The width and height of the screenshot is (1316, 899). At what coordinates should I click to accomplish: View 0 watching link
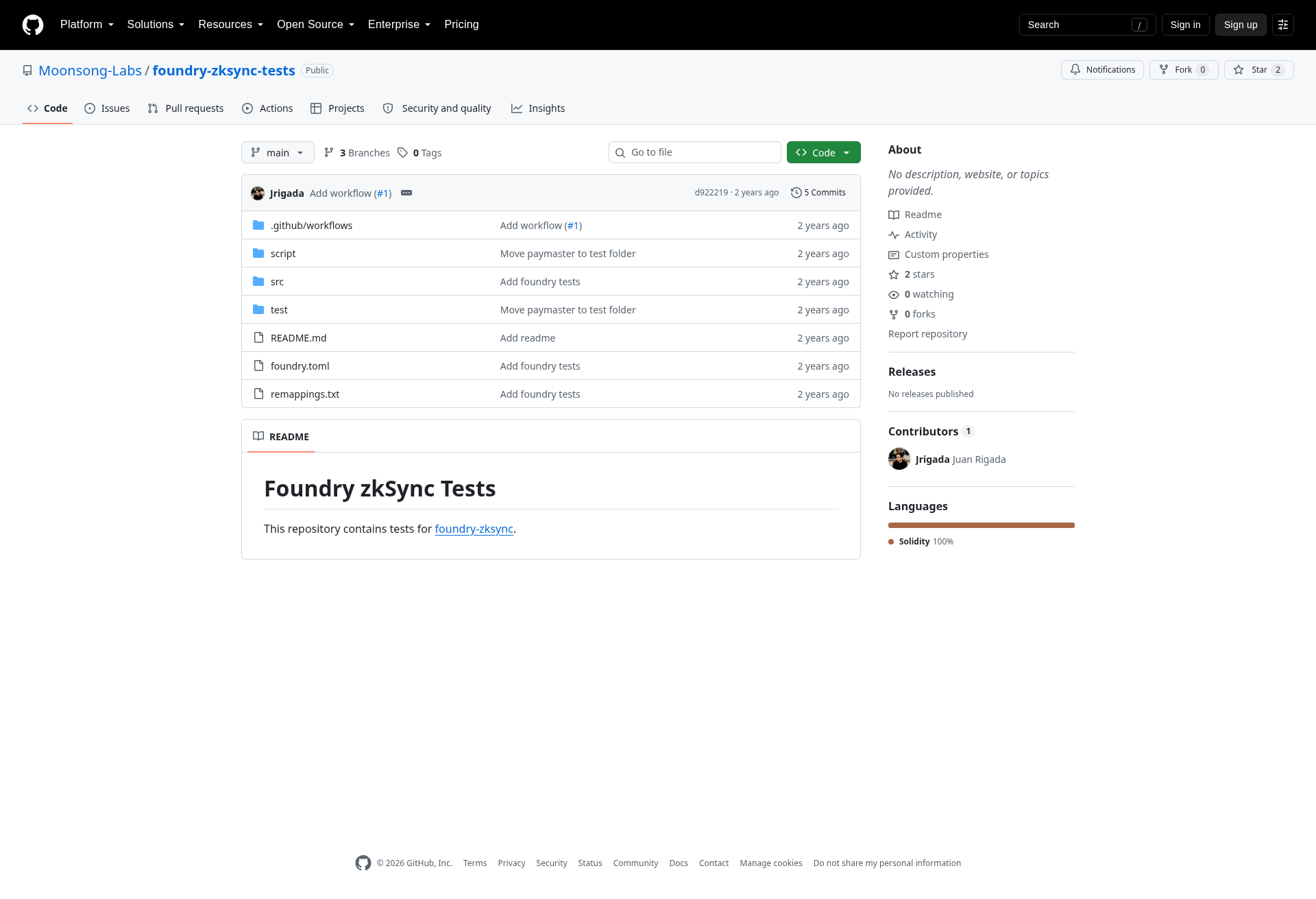921,294
